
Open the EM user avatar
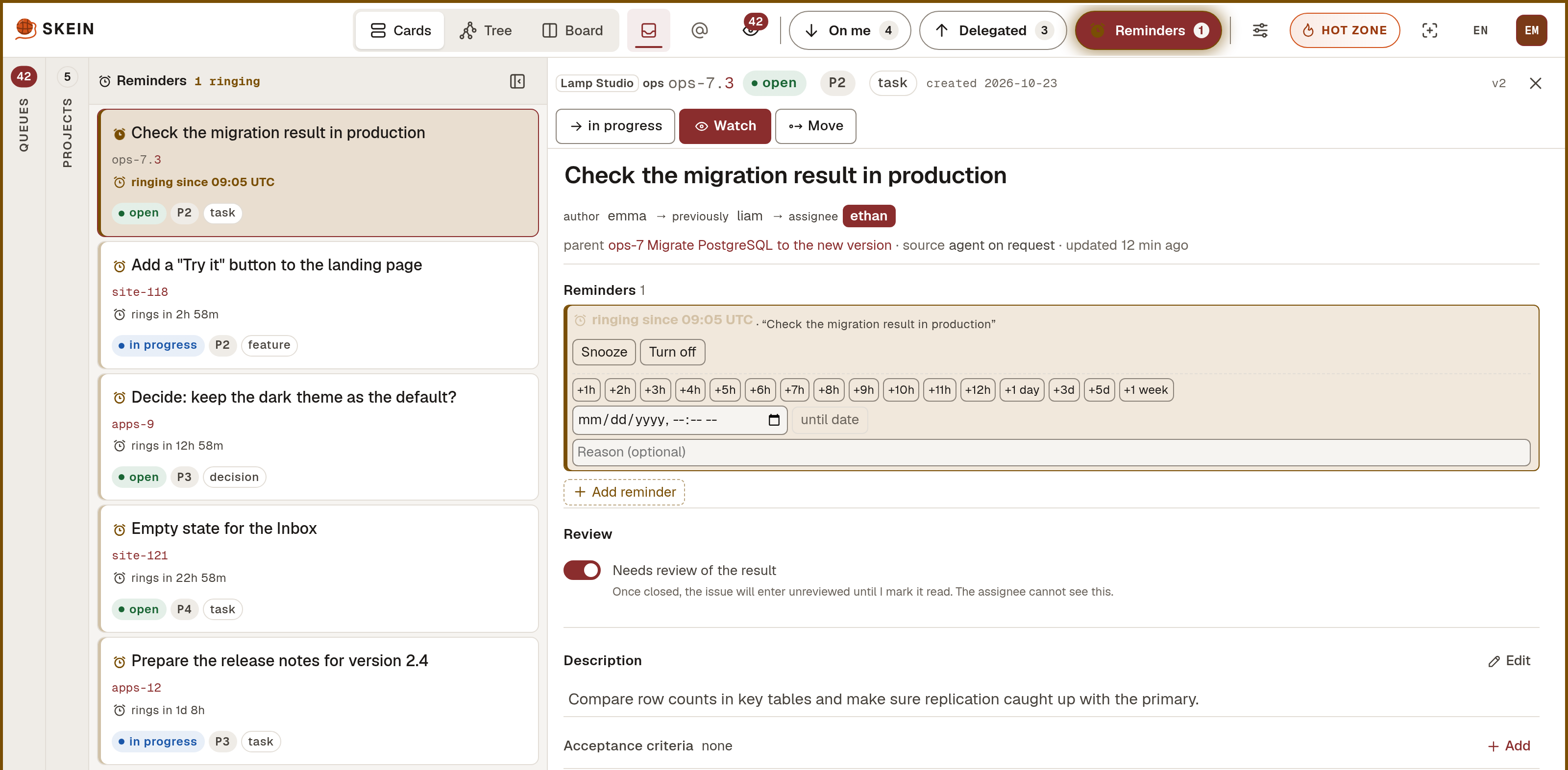click(x=1531, y=30)
